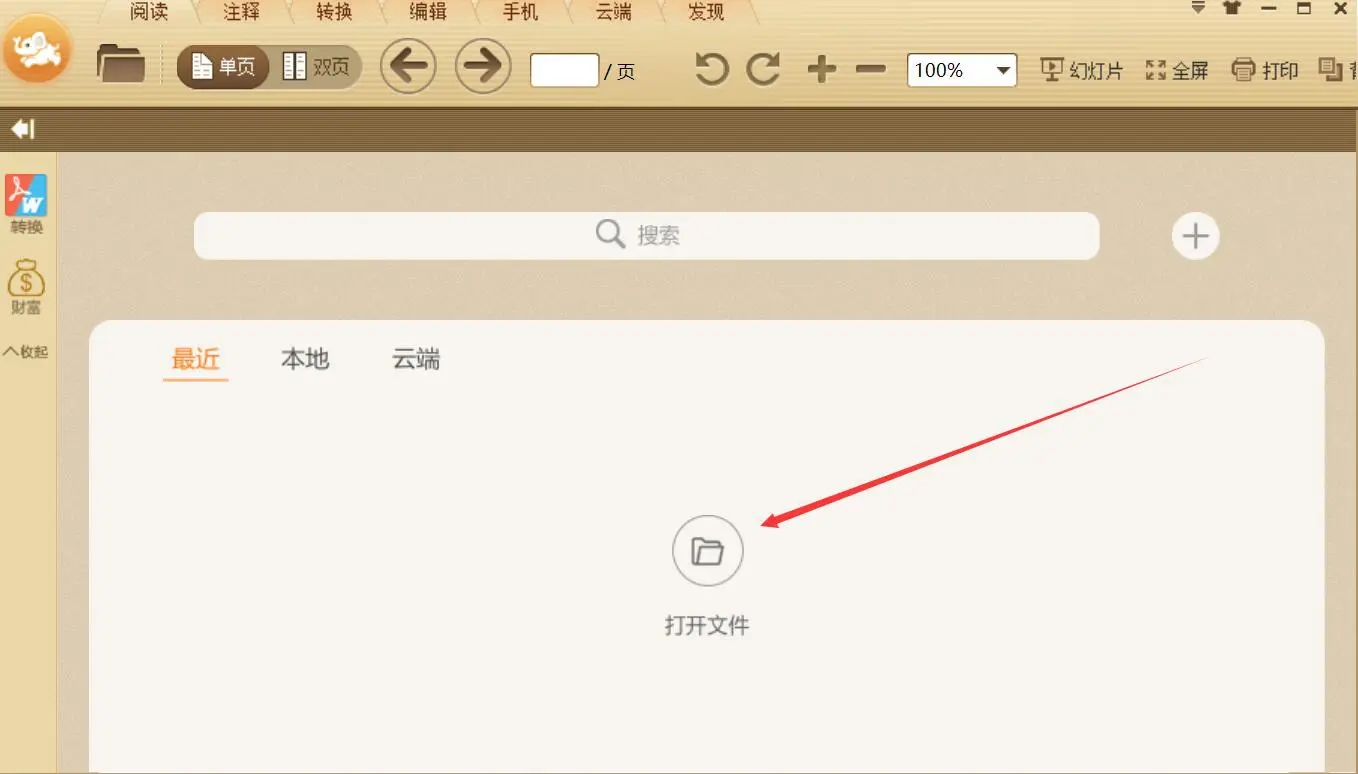Image resolution: width=1358 pixels, height=774 pixels.
Task: Collapse sidebar with 收起
Action: point(26,352)
